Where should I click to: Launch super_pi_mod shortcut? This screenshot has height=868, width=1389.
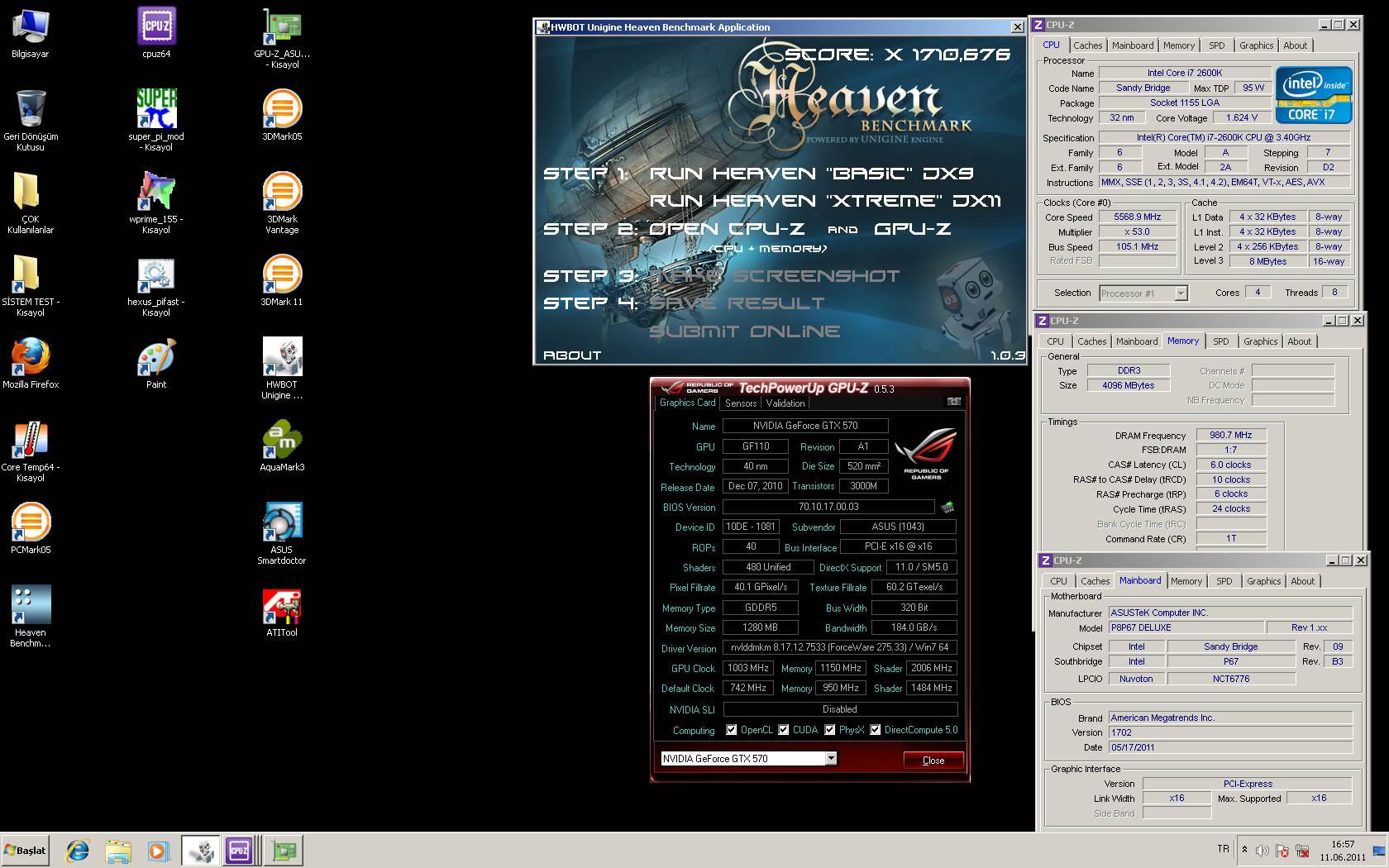(156, 121)
